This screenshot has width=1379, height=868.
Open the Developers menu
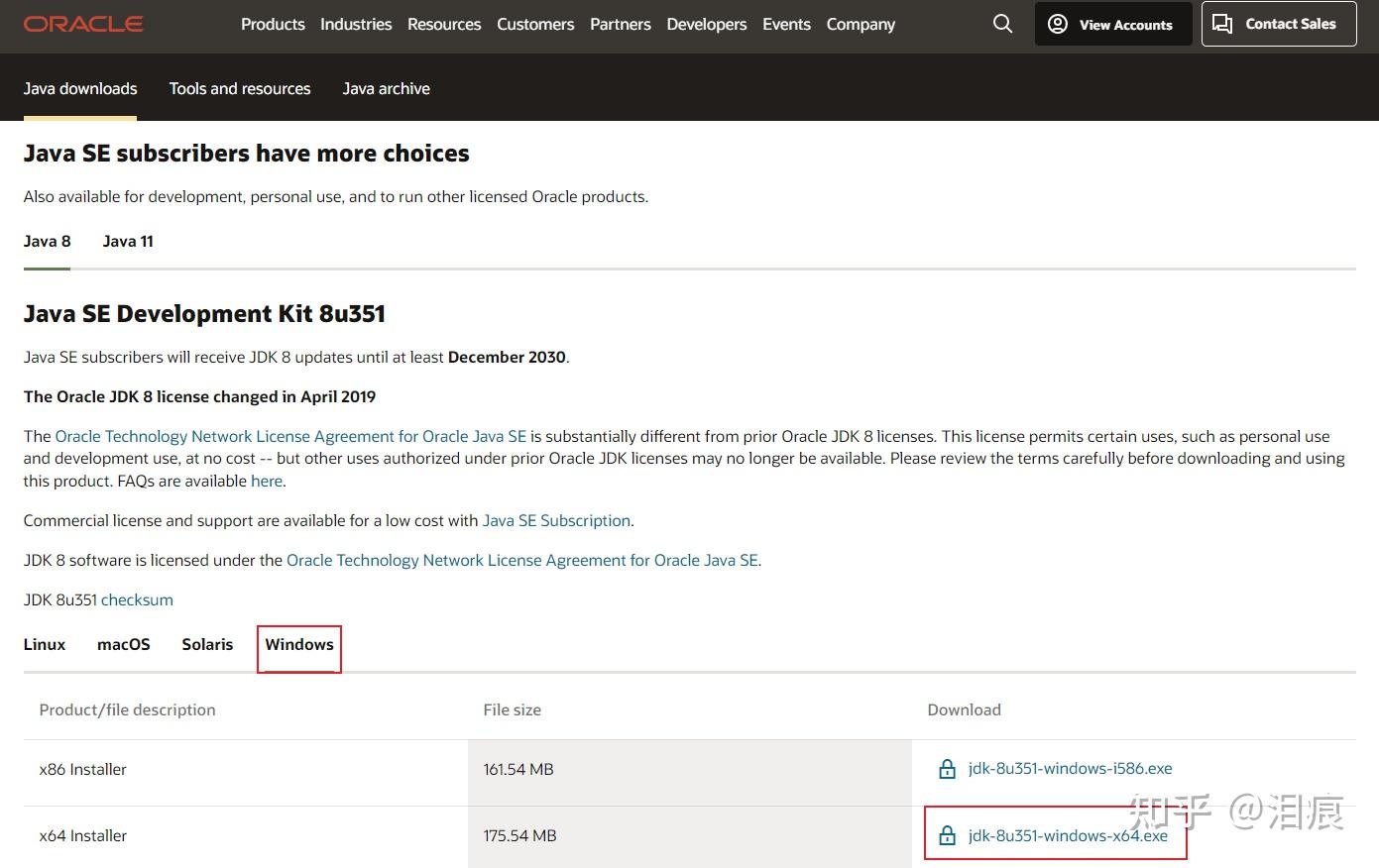click(x=707, y=24)
